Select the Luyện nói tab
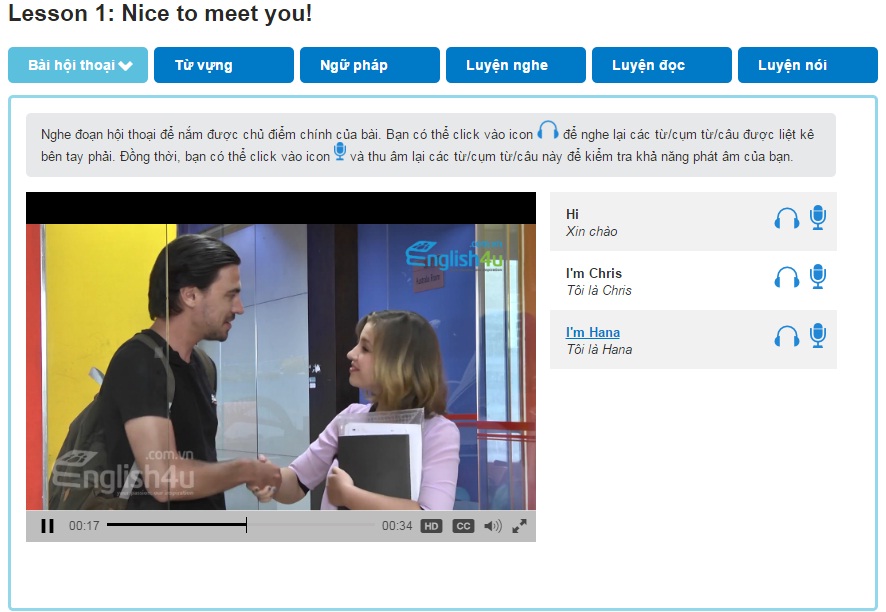Screen dimensions: 886x612 (807, 65)
